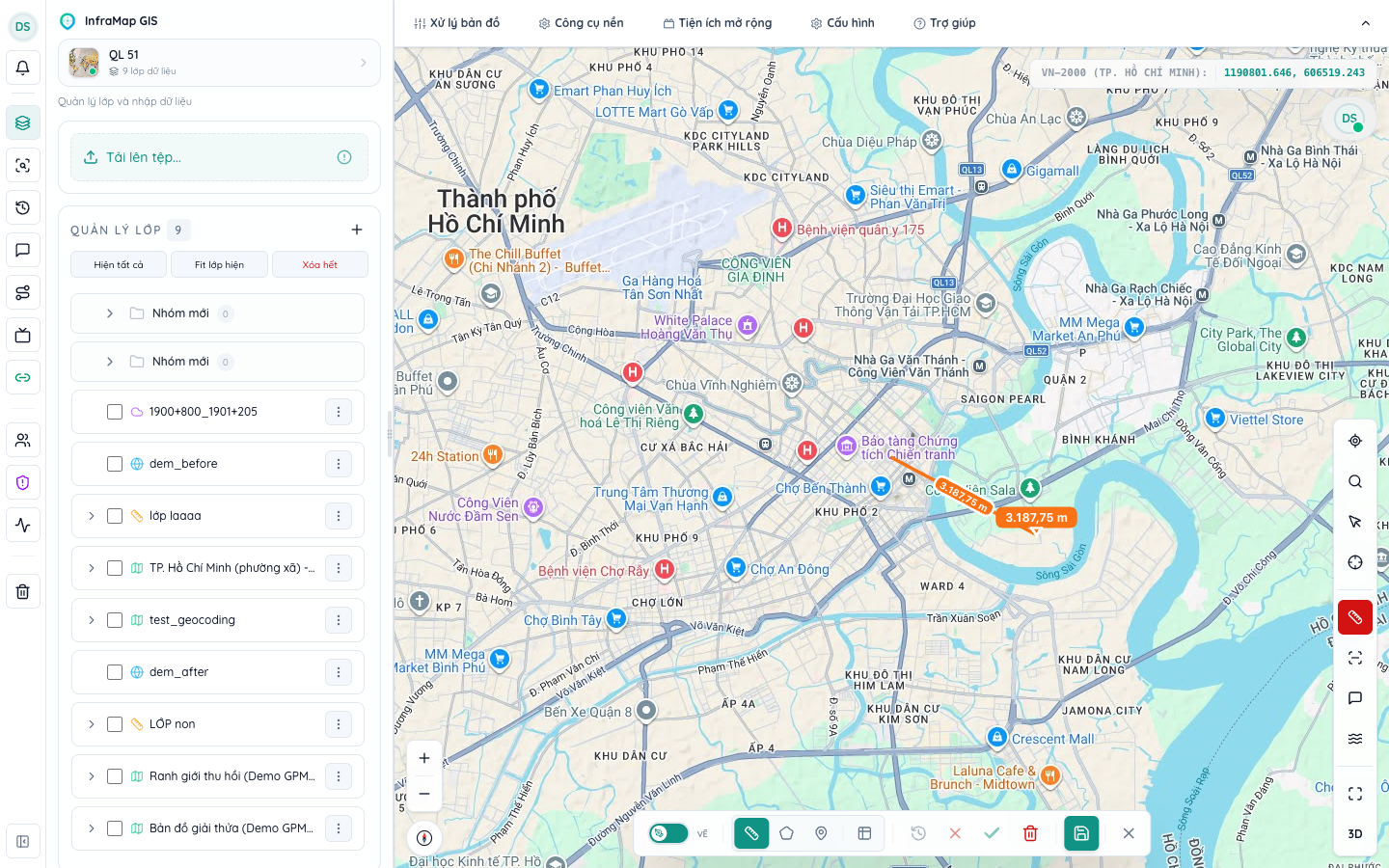Open the history icon in the left sidebar

(x=23, y=208)
